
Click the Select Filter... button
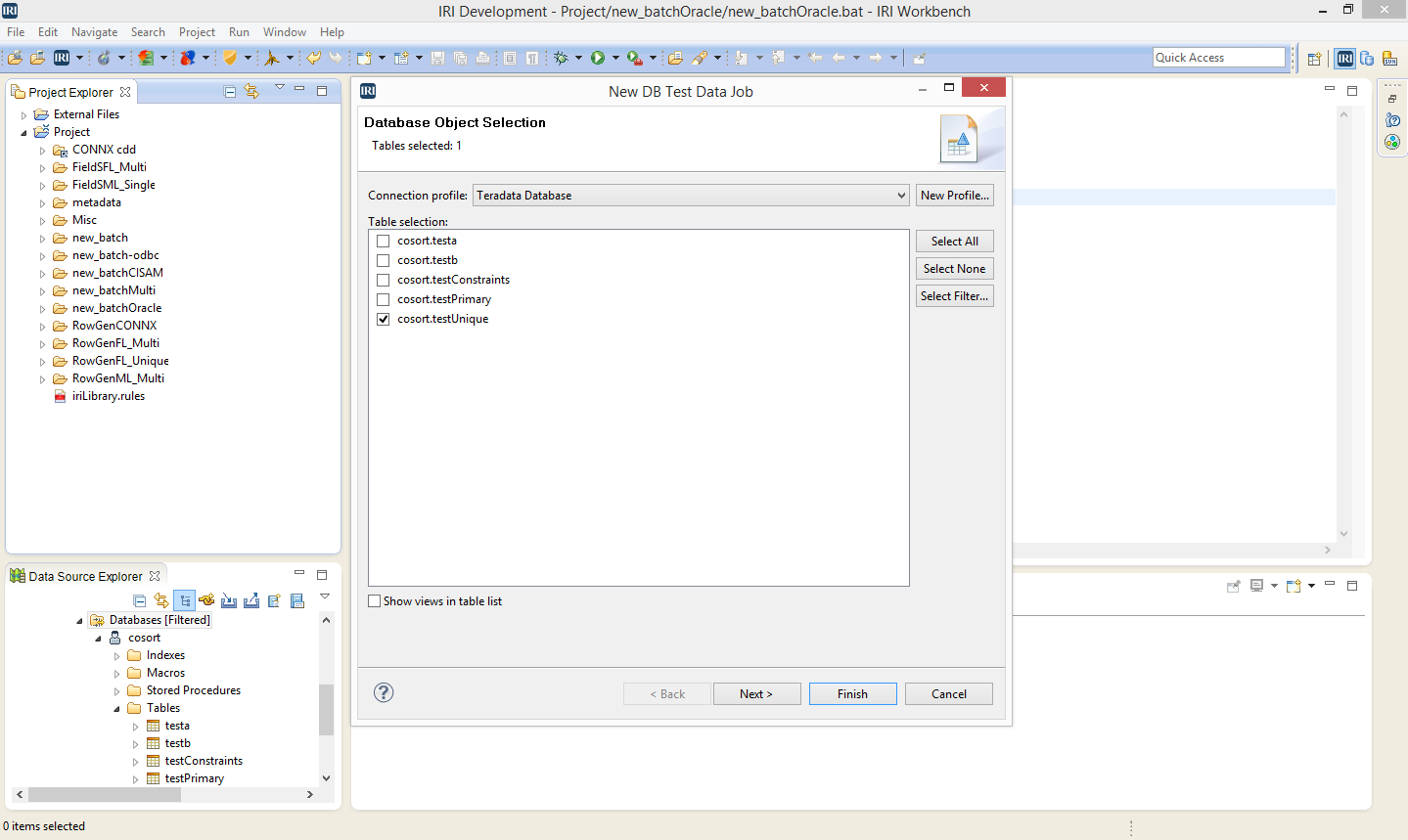[x=955, y=296]
